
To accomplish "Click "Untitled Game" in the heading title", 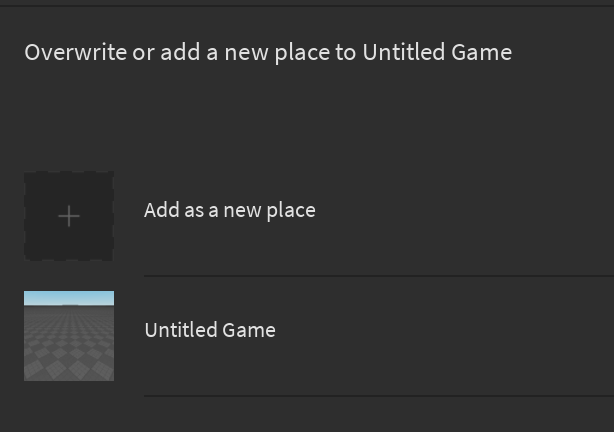I will coord(437,52).
